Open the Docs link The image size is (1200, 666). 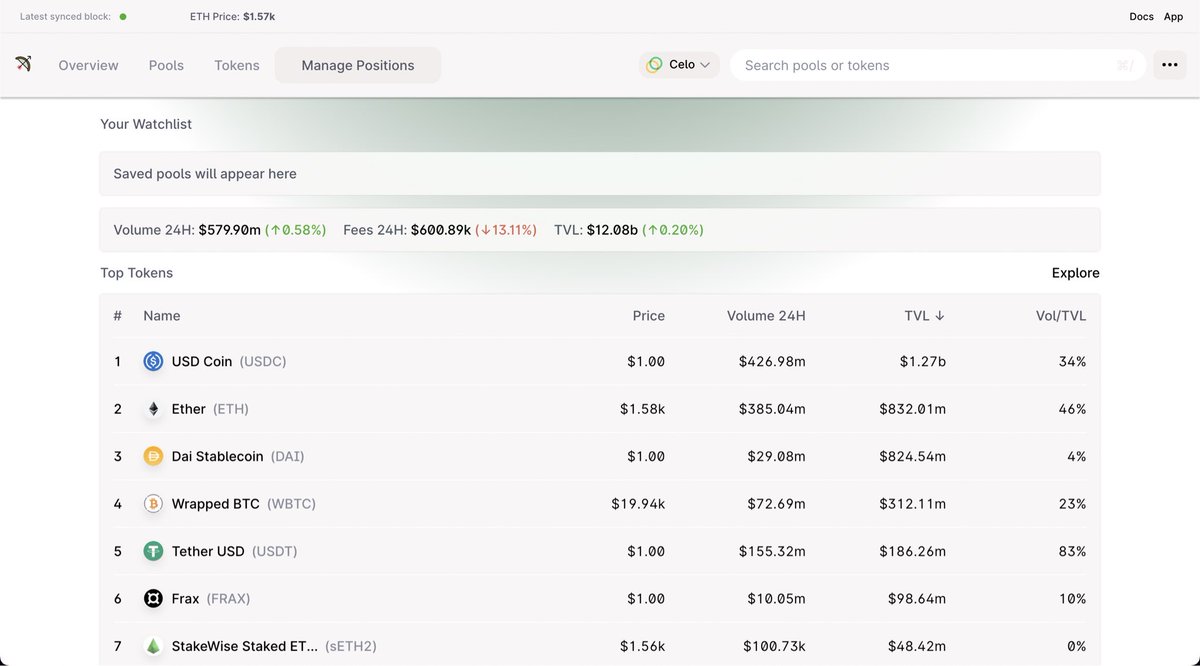(x=1141, y=17)
